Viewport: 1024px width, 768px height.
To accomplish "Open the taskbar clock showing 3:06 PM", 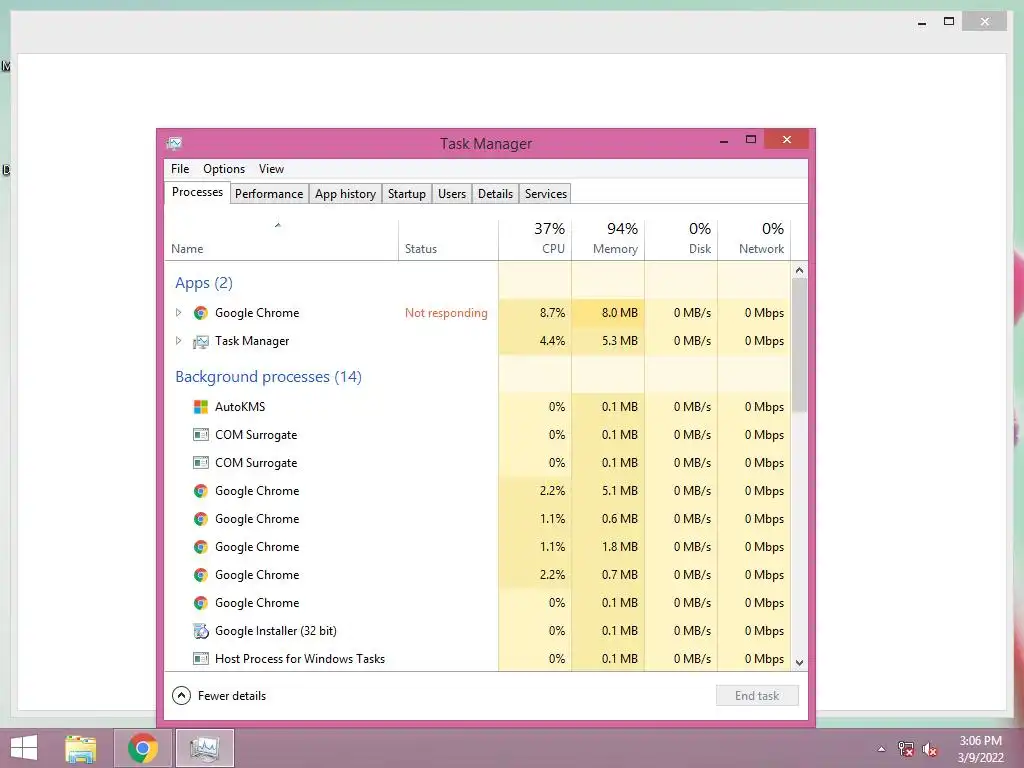I will pos(980,749).
